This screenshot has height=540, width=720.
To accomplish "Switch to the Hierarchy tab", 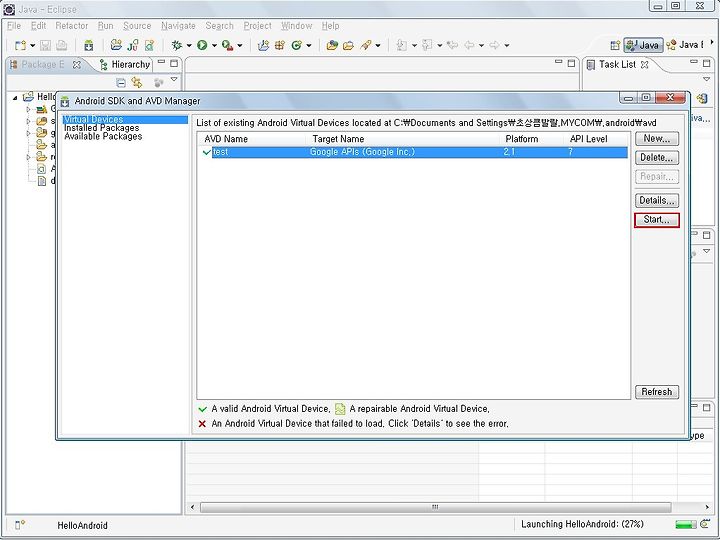I will (x=125, y=64).
